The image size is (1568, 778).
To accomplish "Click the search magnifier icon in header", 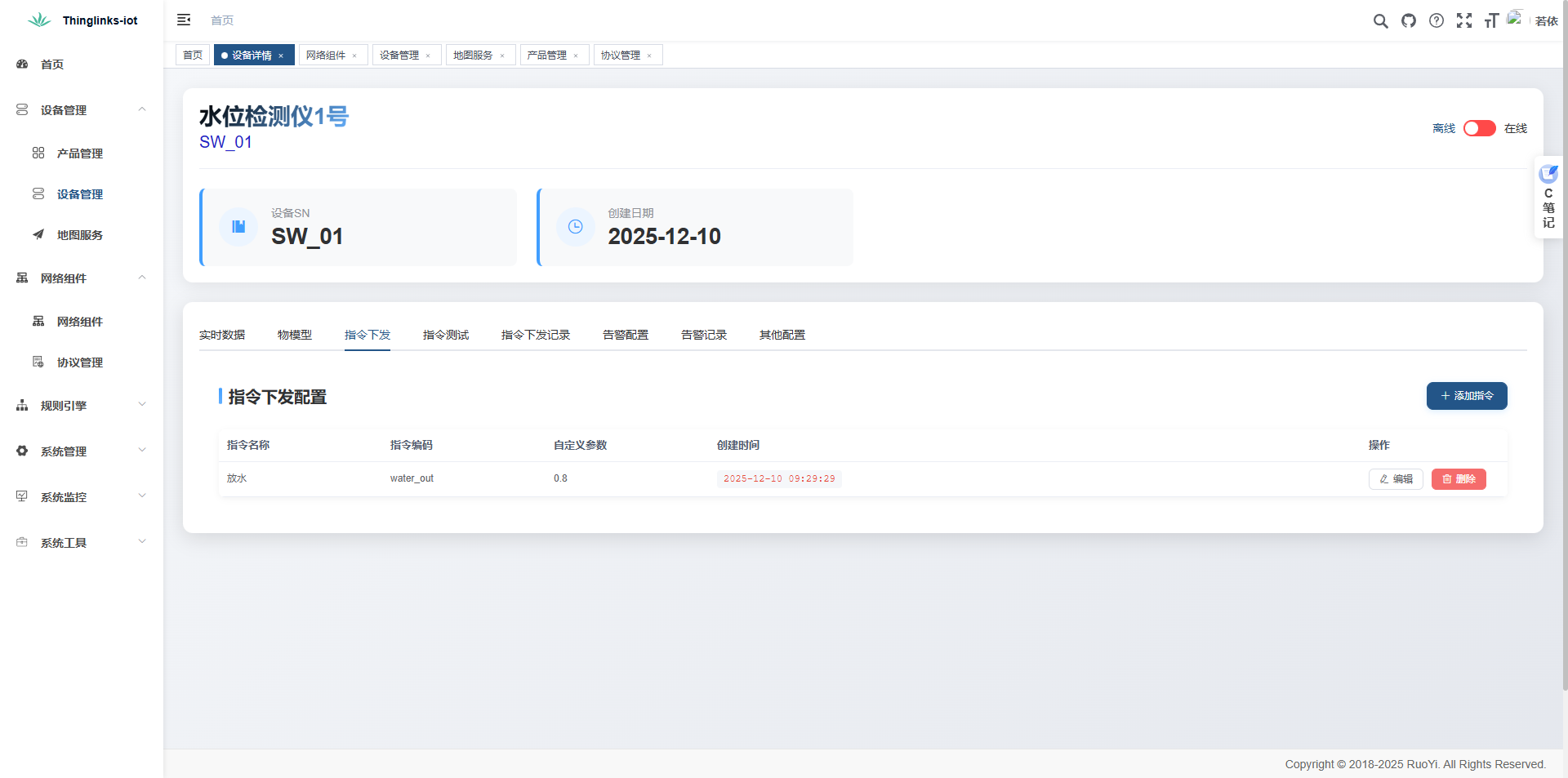I will point(1380,21).
